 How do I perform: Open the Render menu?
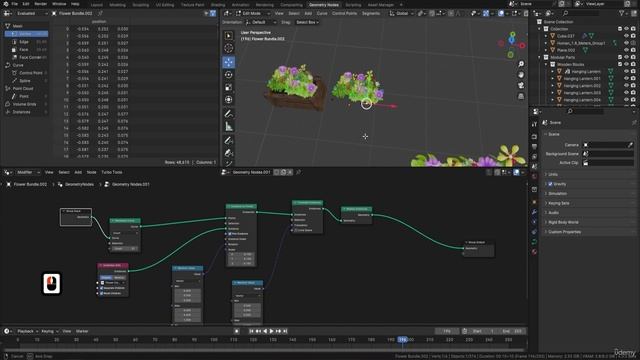pos(40,4)
